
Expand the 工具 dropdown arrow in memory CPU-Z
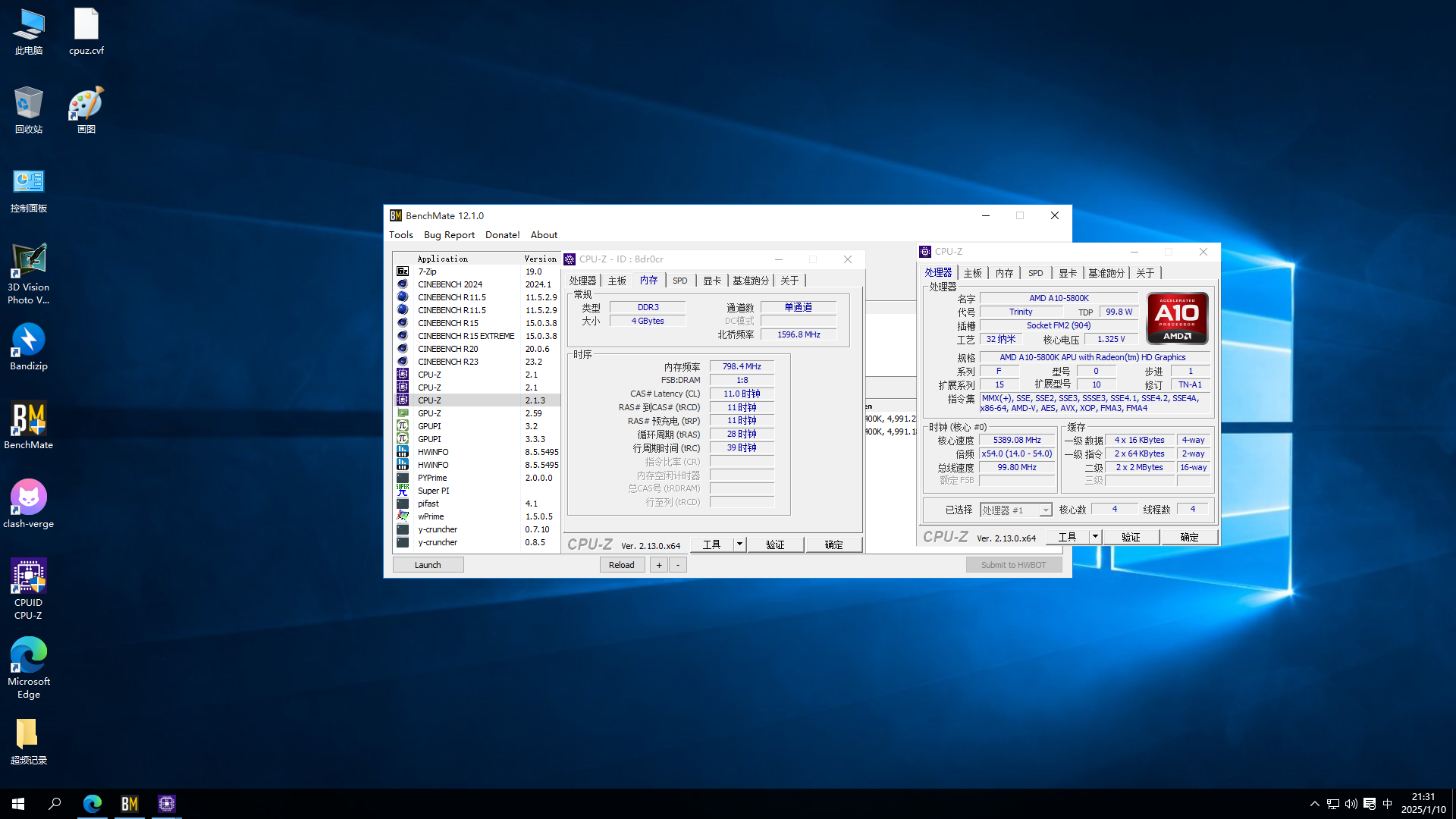pos(739,544)
